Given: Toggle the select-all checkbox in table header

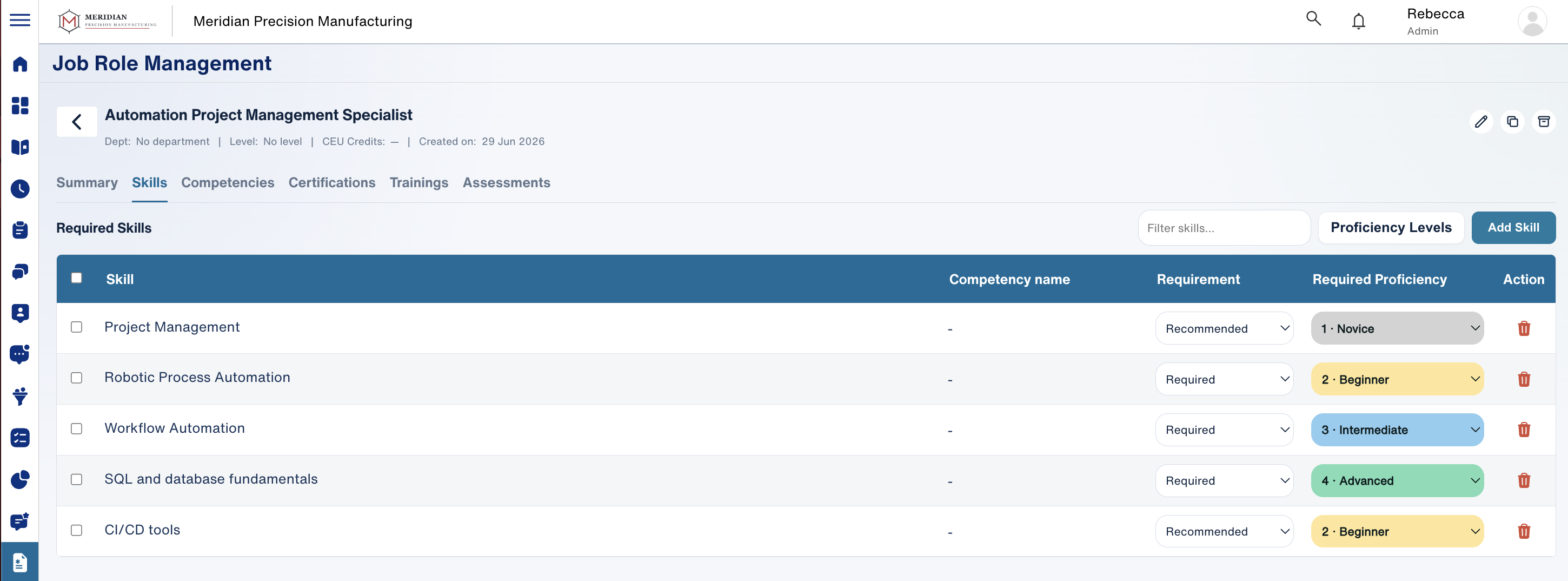Looking at the screenshot, I should [76, 278].
